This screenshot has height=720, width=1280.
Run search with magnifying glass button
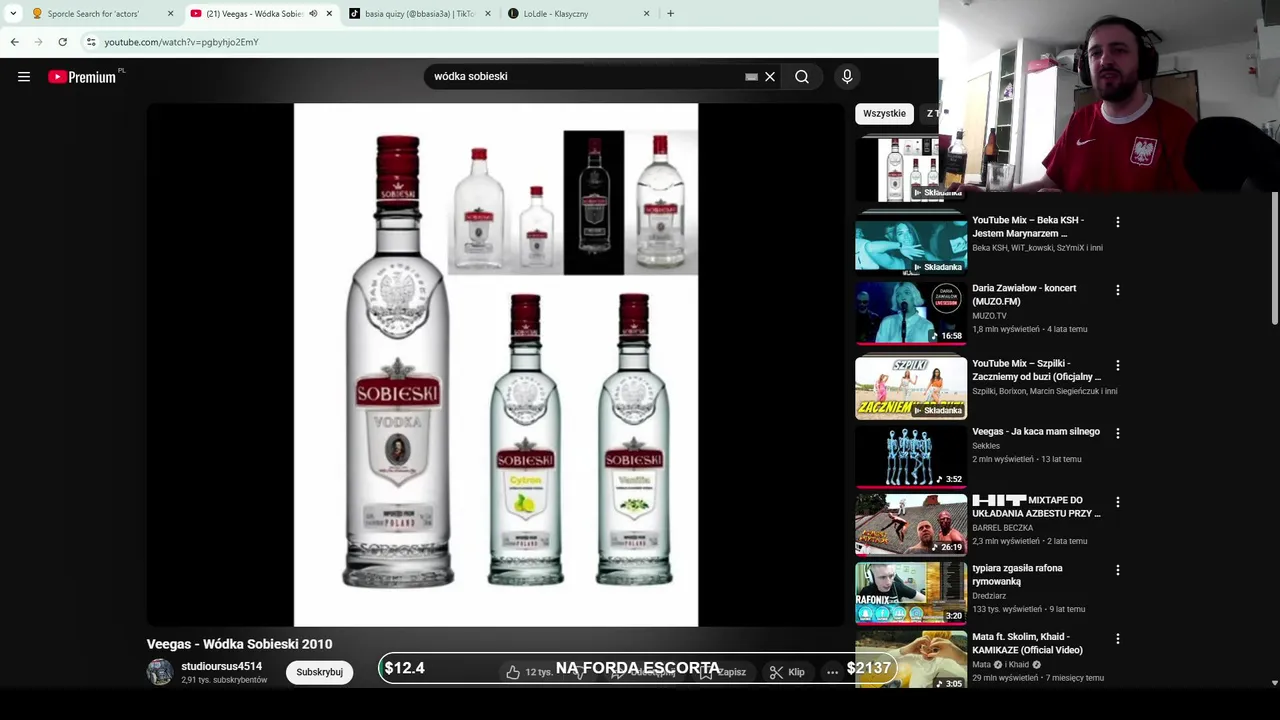802,77
